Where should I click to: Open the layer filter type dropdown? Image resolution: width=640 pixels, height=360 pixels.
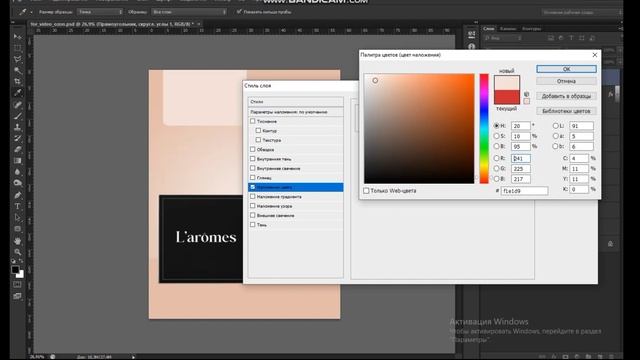[503, 38]
